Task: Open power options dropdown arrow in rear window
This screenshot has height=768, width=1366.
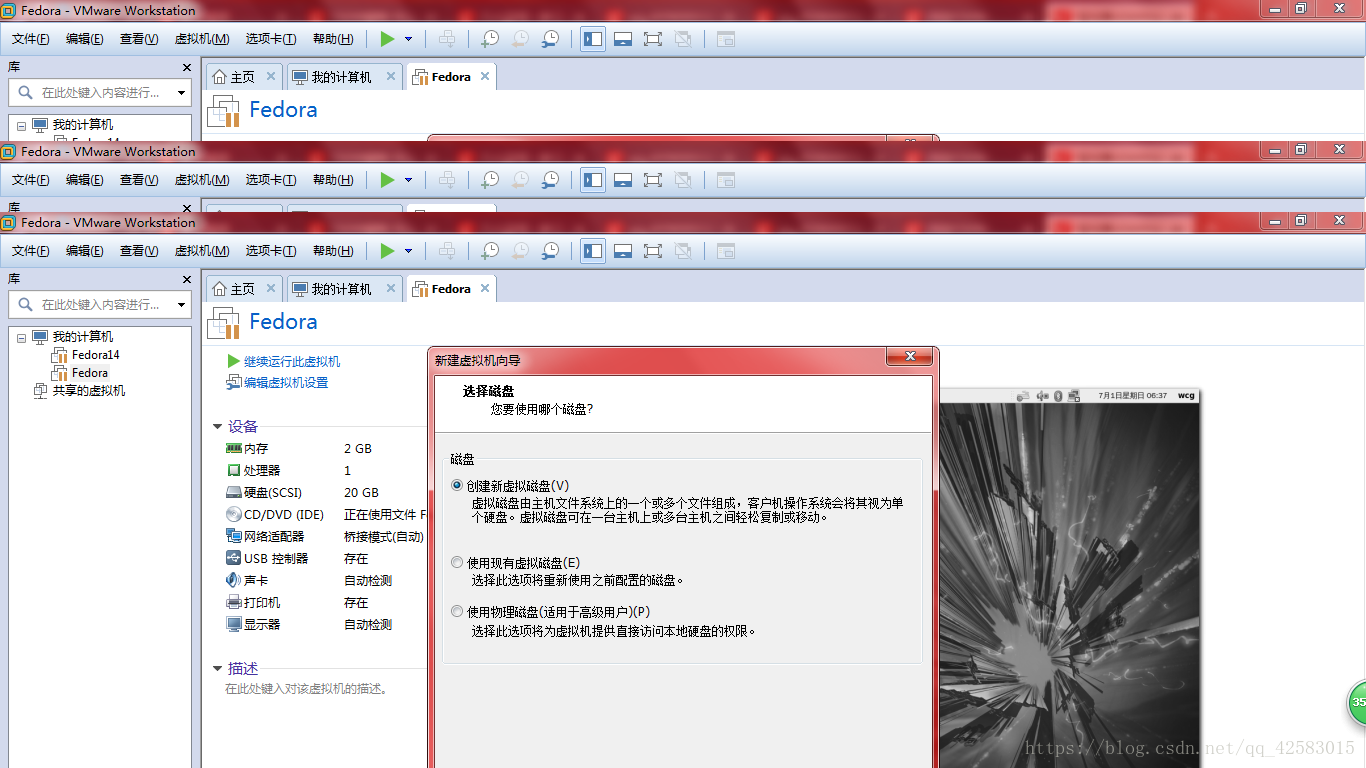Action: click(408, 39)
